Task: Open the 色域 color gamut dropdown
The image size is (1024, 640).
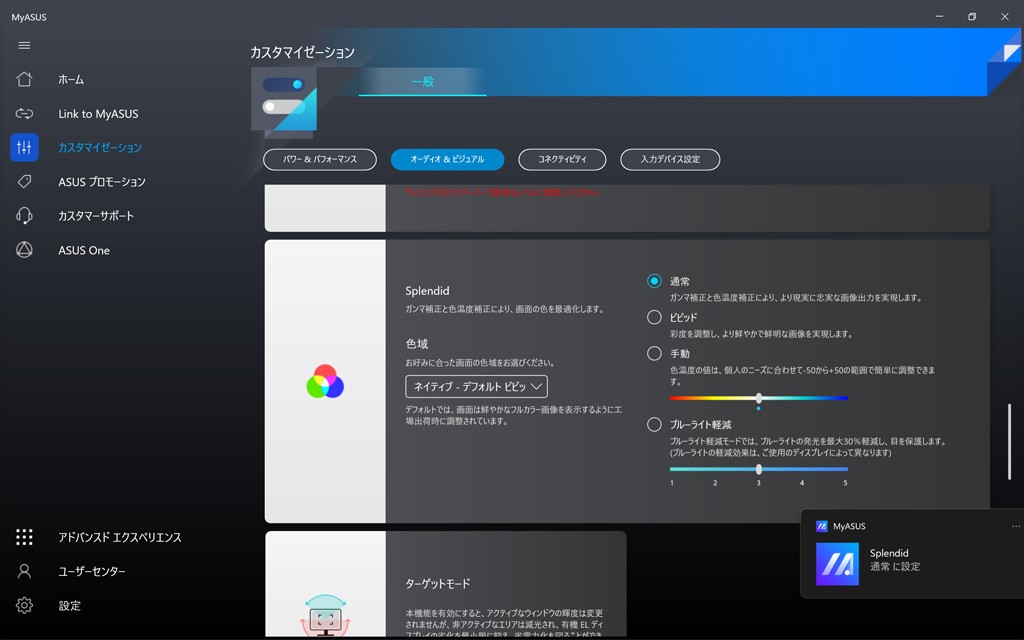Action: point(477,387)
